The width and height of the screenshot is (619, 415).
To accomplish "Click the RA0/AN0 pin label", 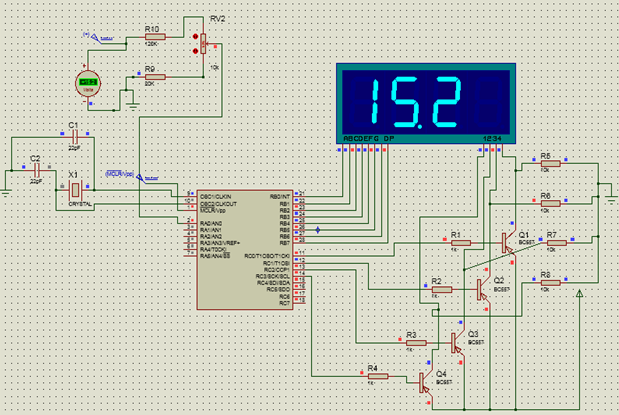I will (211, 223).
